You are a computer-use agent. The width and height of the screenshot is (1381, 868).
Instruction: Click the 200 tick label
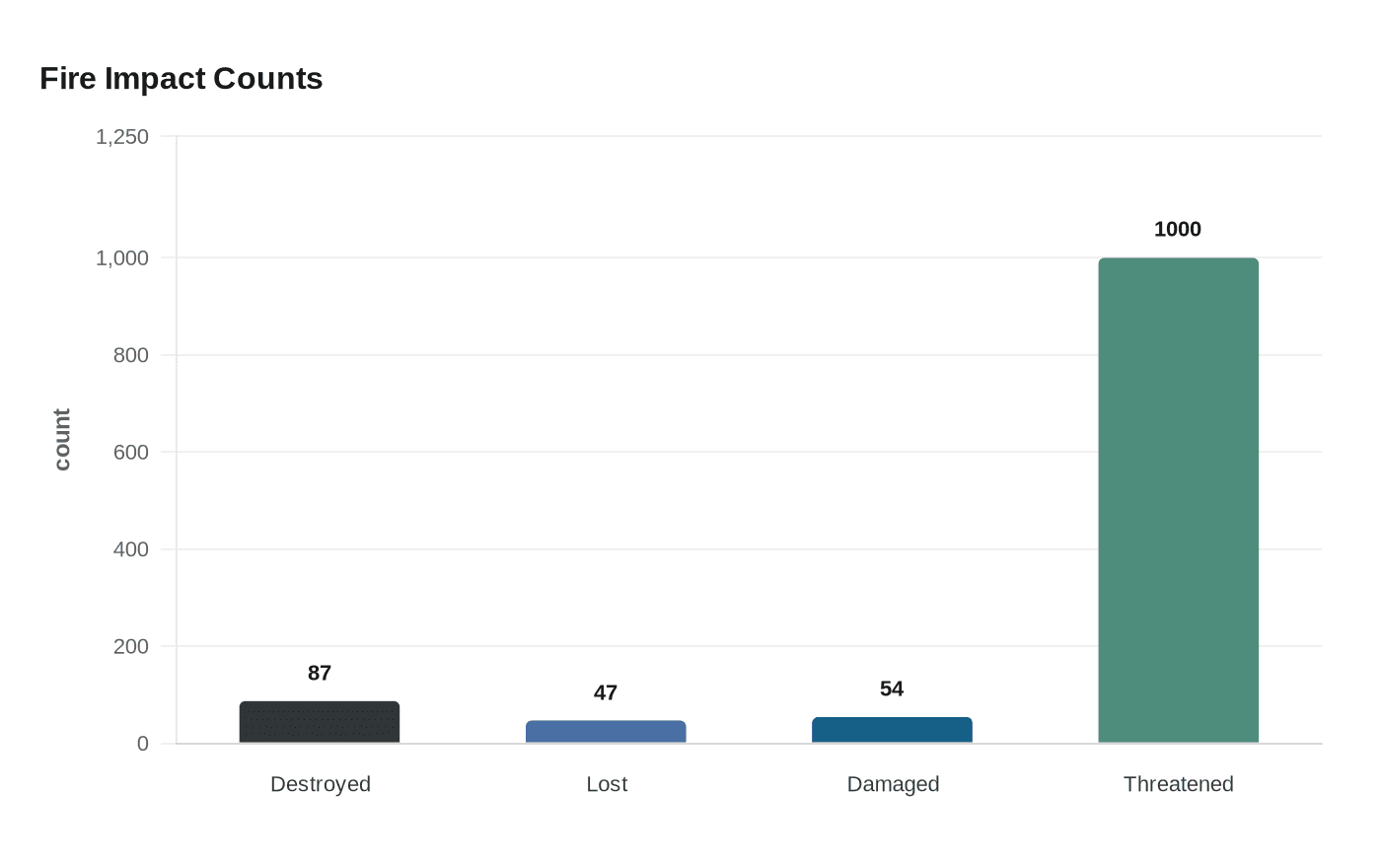point(133,646)
